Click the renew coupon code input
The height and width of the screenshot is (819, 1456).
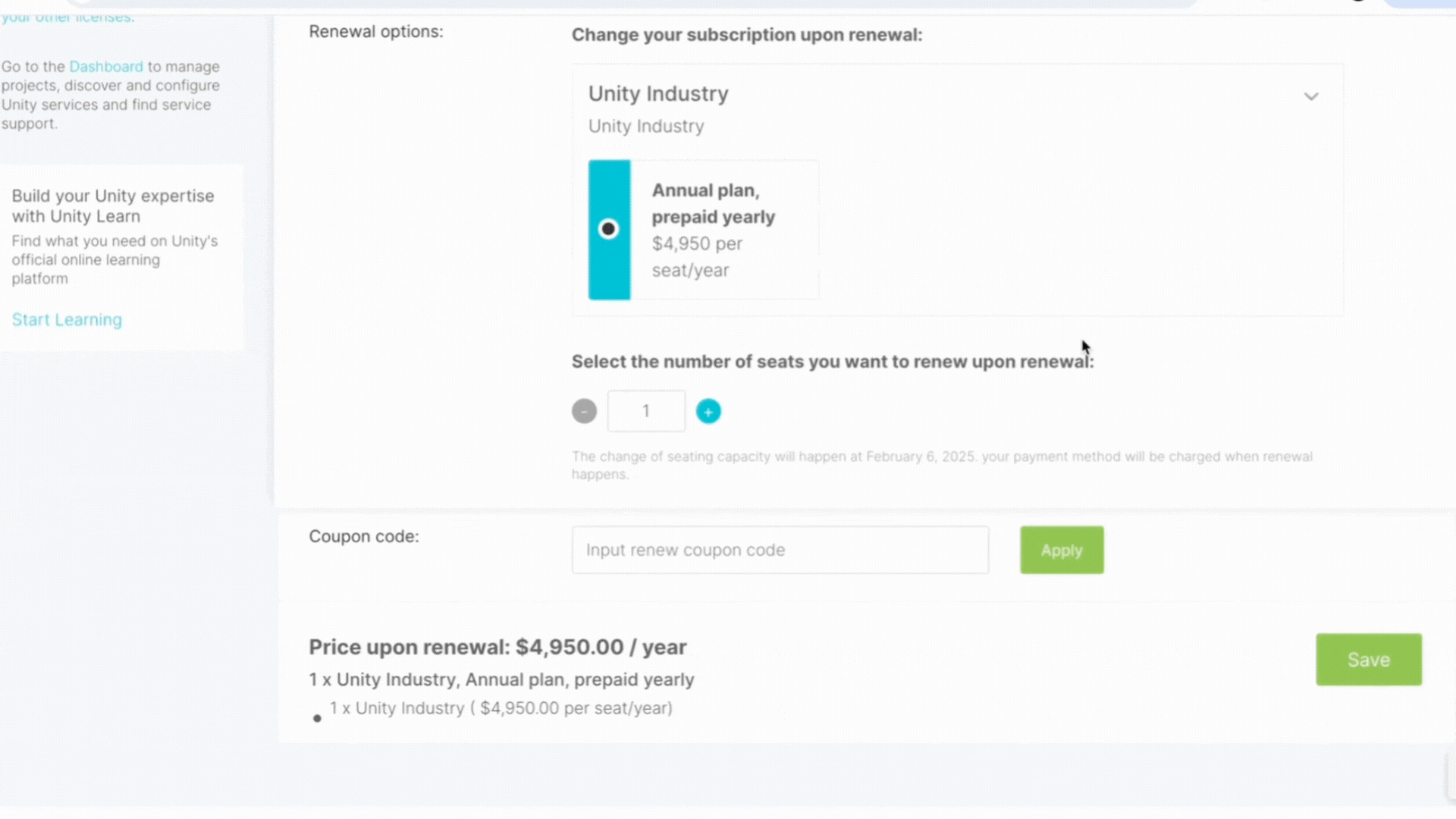780,551
